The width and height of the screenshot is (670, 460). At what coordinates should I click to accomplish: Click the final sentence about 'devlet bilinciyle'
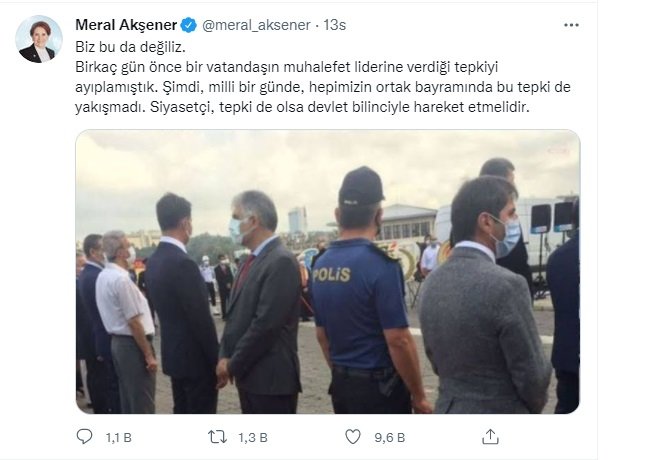tap(339, 107)
